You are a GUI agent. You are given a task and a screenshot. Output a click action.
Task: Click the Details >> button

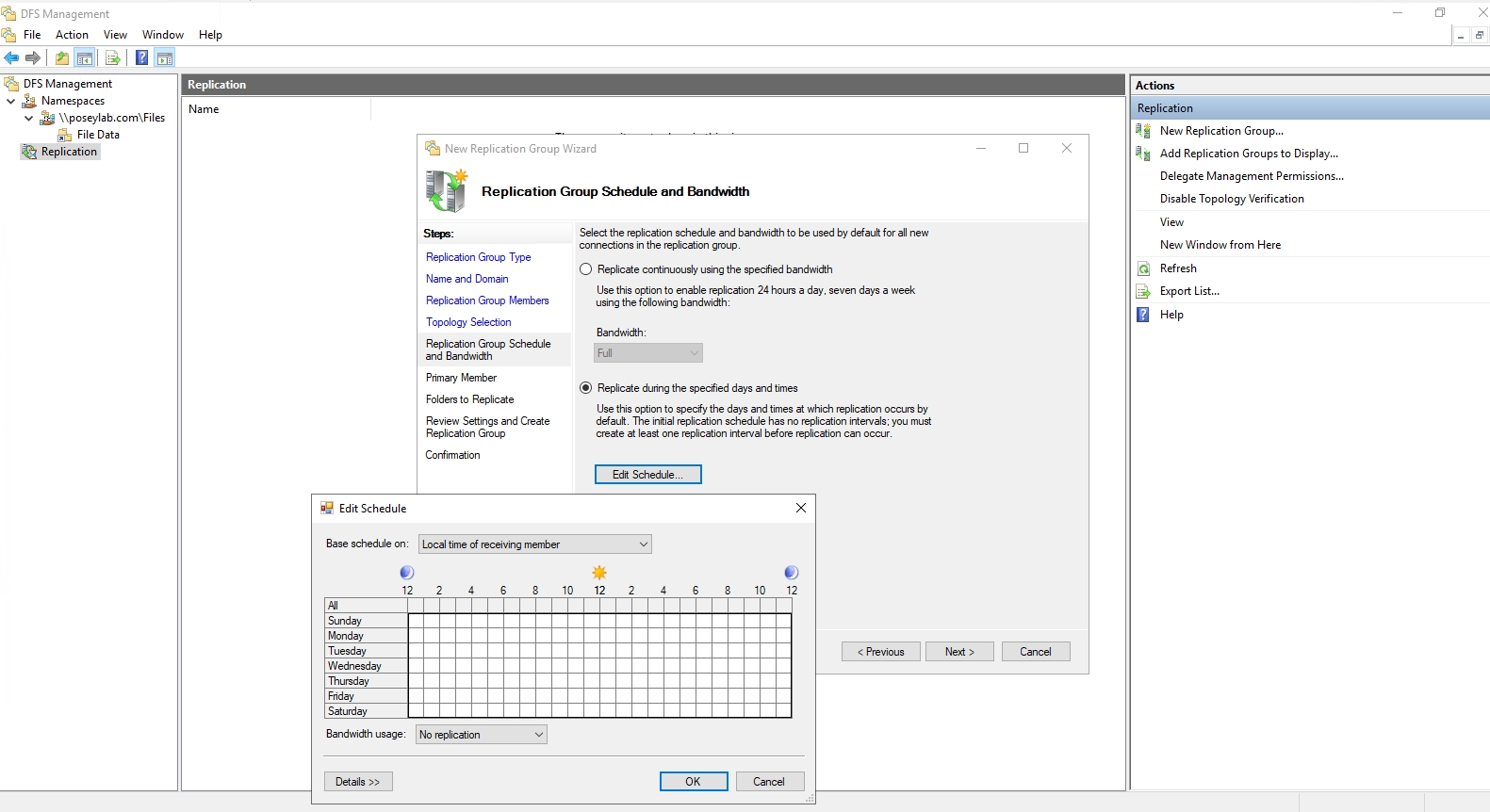[x=357, y=782]
